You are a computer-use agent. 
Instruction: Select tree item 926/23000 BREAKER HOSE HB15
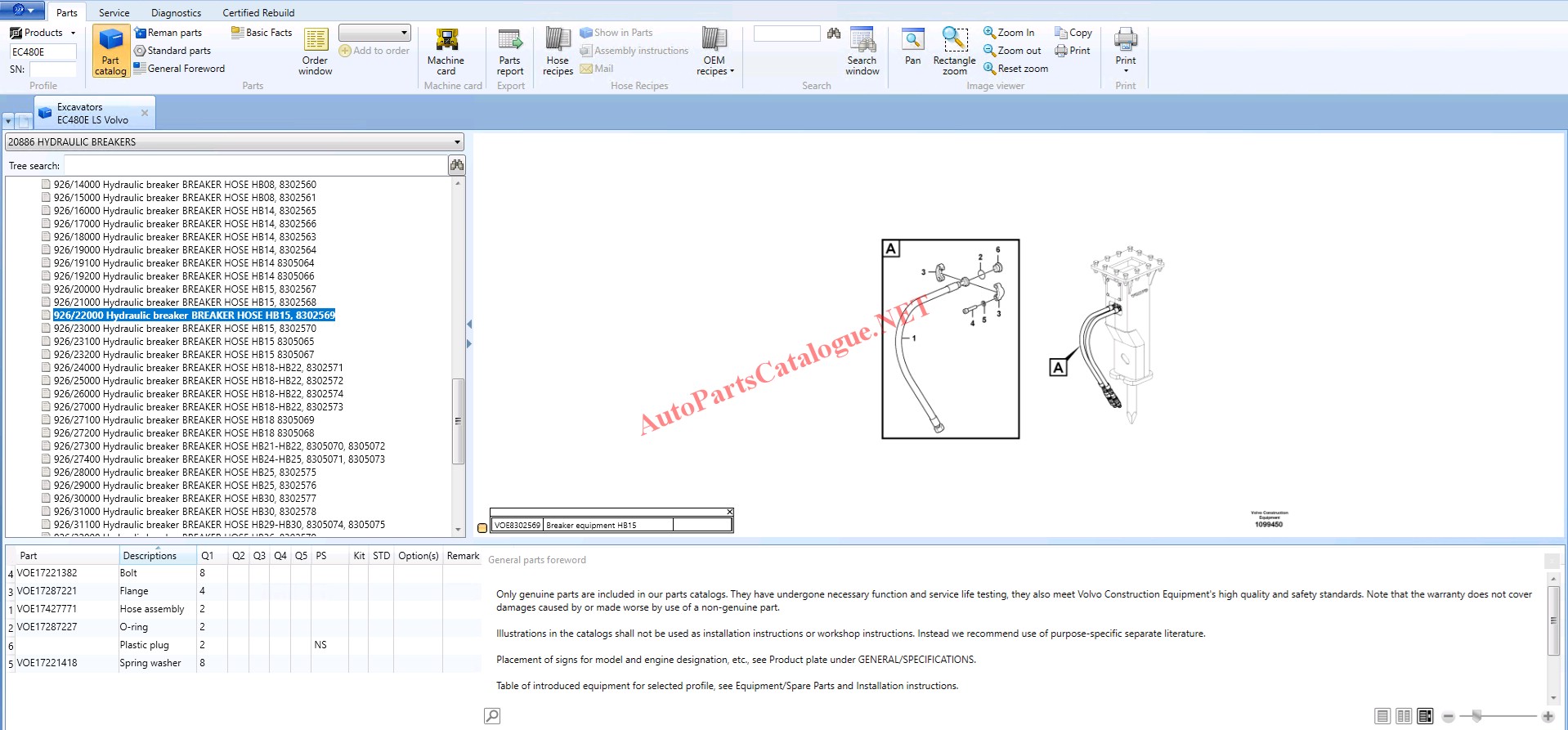(x=185, y=329)
